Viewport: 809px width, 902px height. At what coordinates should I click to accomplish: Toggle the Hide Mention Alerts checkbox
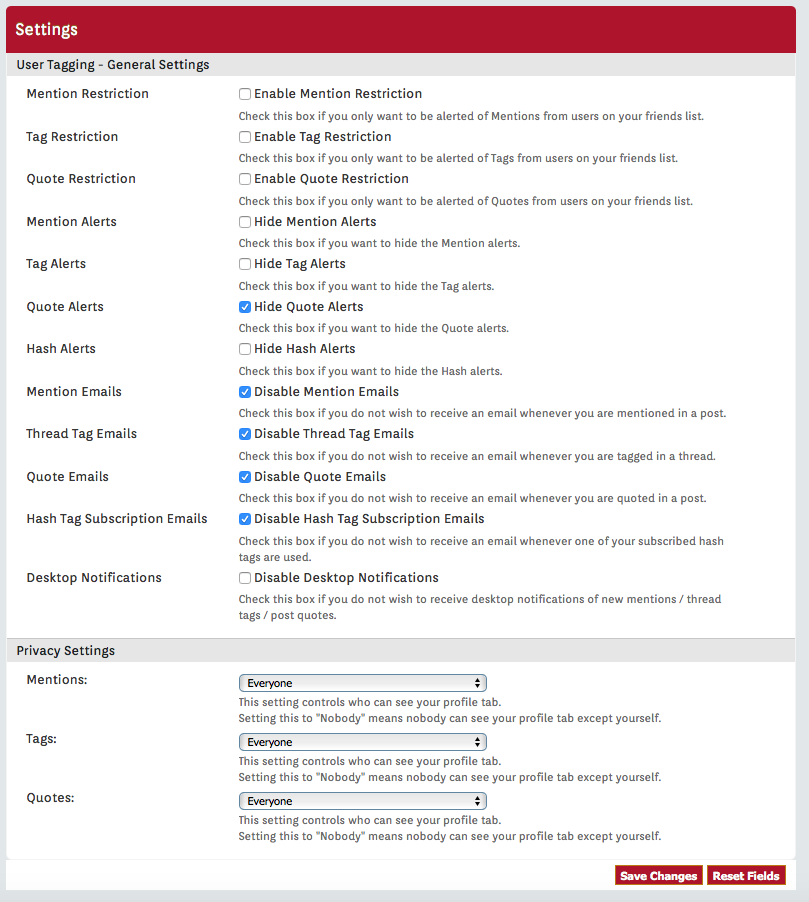point(245,222)
